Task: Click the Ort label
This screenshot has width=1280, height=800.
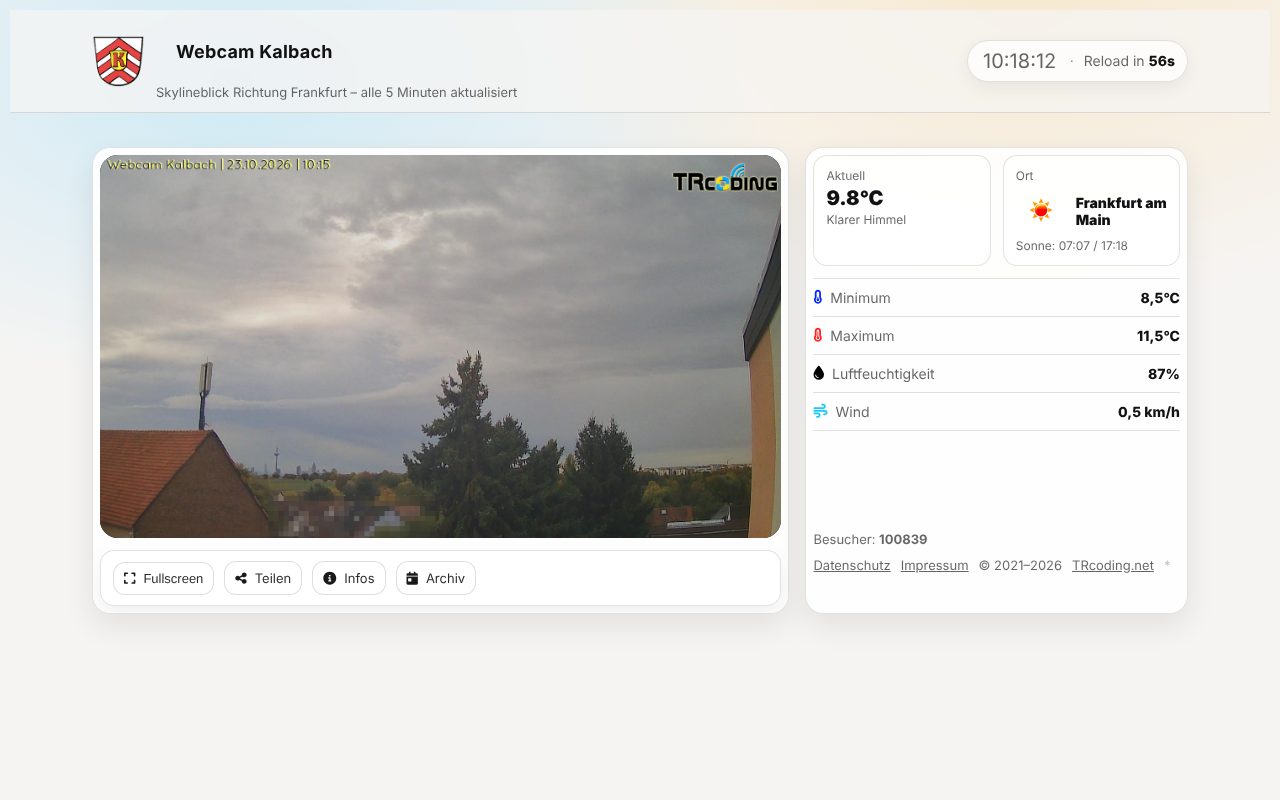Action: coord(1025,176)
